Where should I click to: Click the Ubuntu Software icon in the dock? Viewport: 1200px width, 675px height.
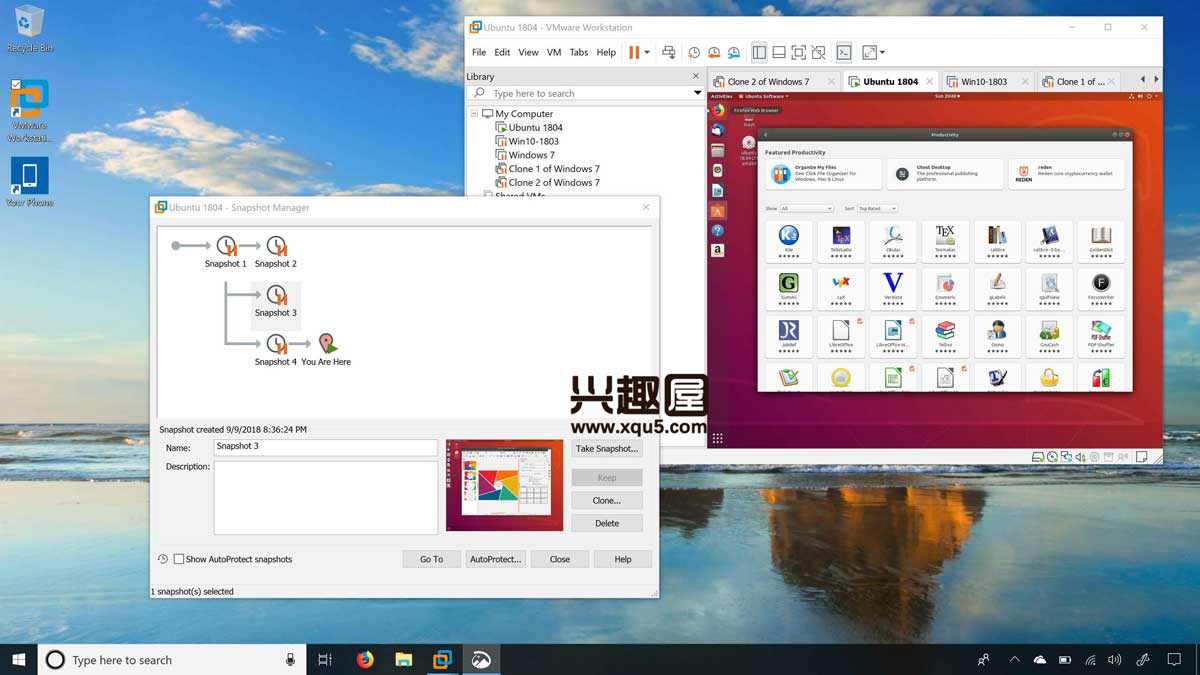tap(718, 211)
